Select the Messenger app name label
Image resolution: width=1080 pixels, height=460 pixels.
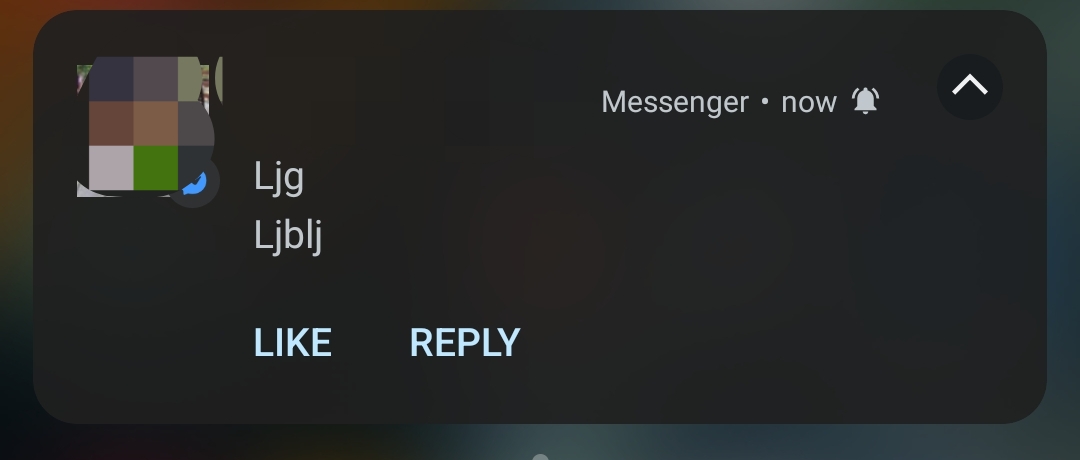pos(674,102)
